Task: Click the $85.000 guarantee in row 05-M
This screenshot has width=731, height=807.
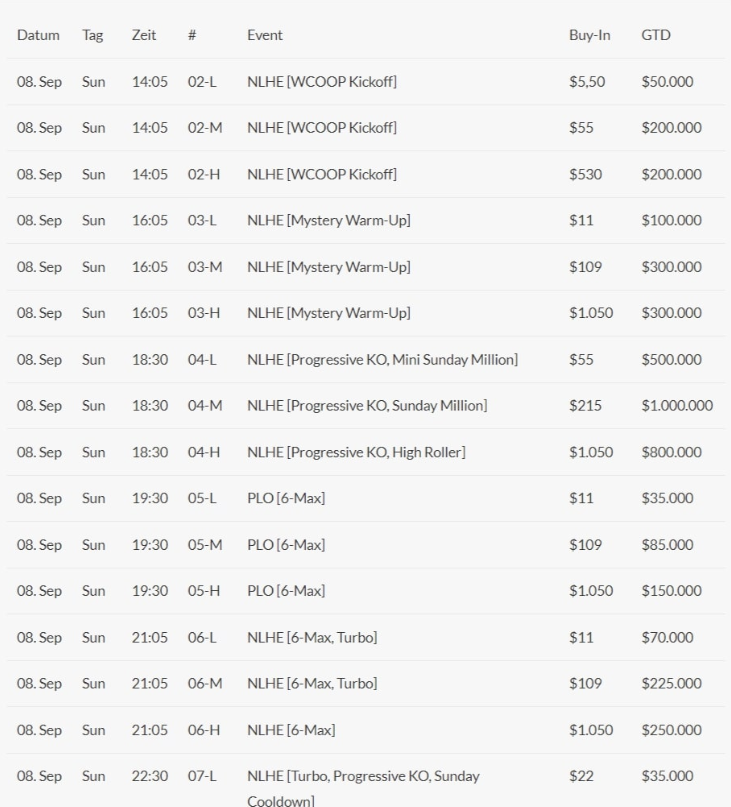Action: coord(667,545)
